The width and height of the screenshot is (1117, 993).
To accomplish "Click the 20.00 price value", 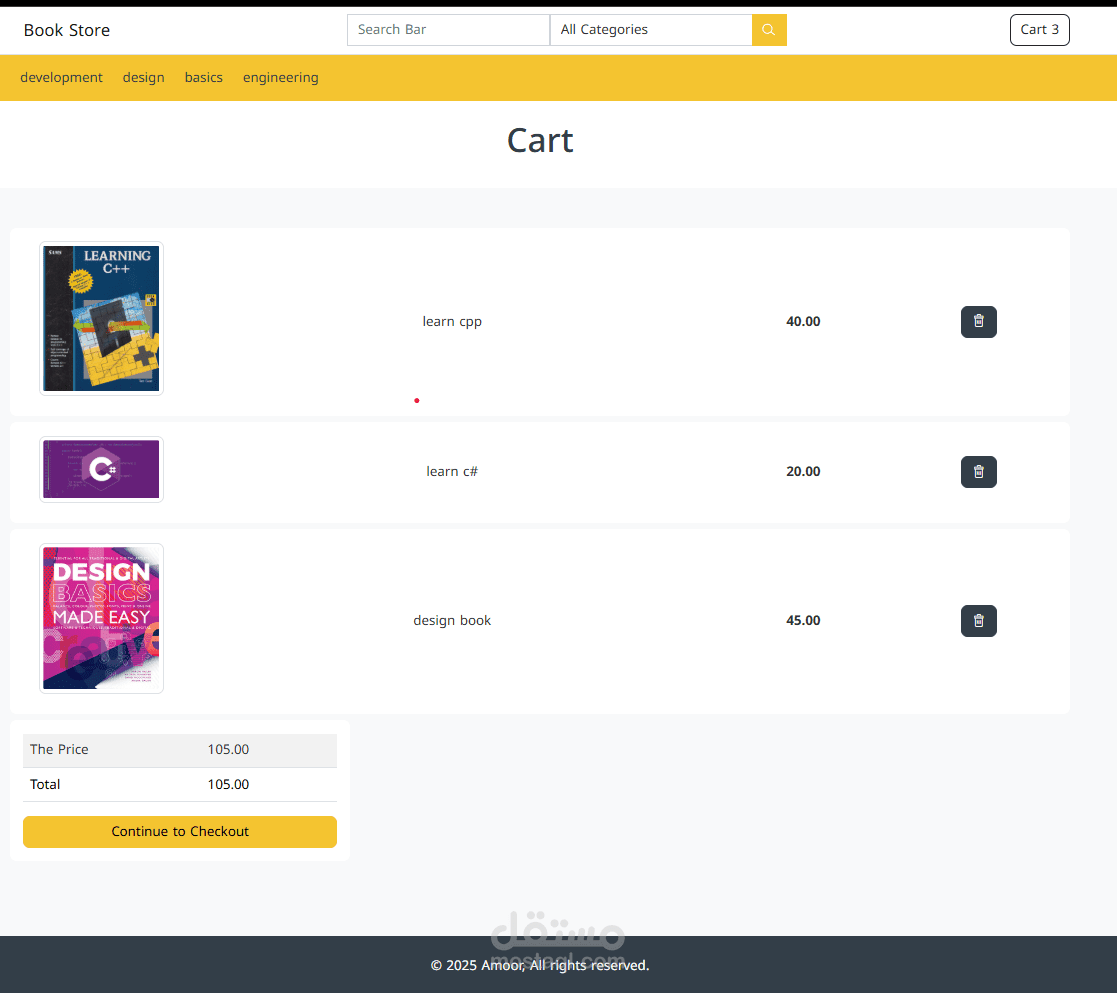I will click(803, 471).
